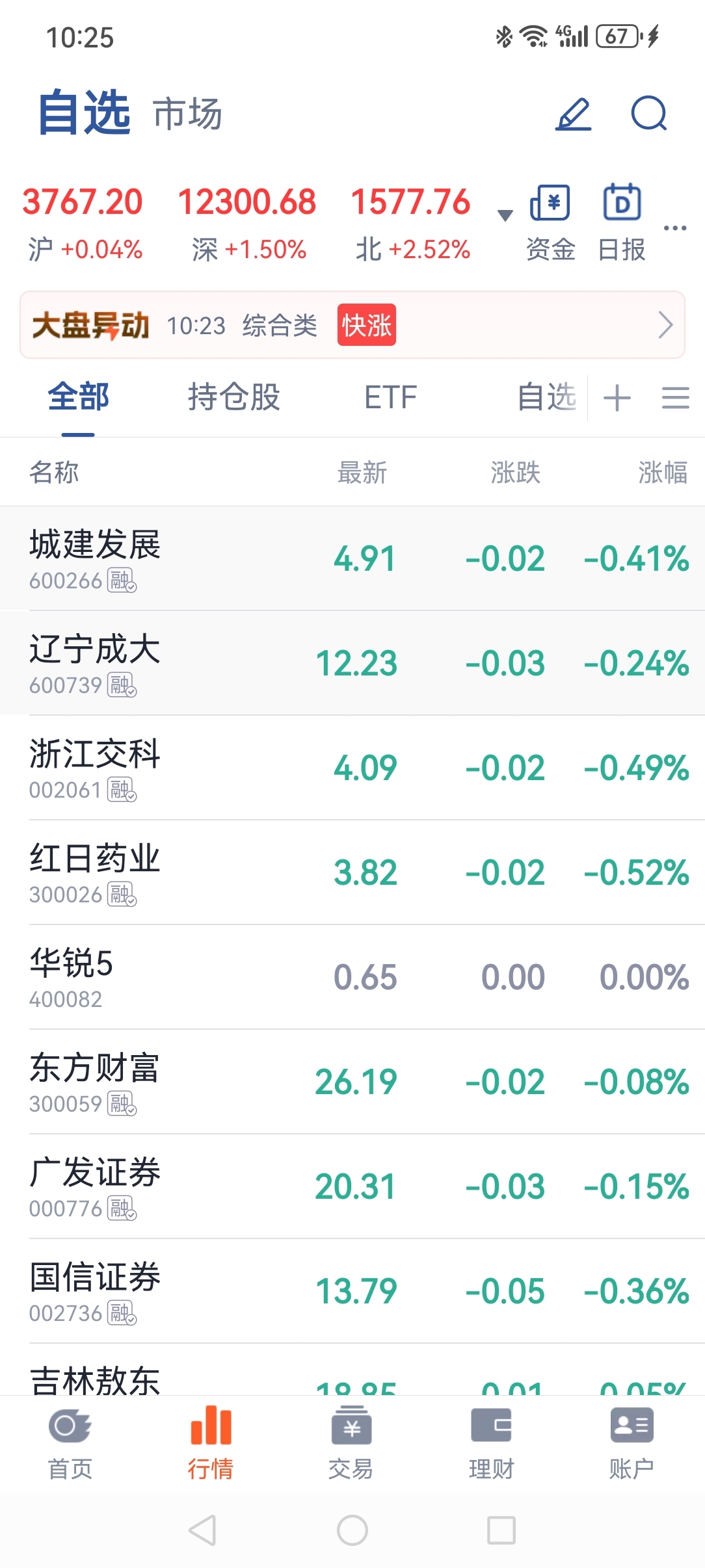Image resolution: width=705 pixels, height=1568 pixels.
Task: Tap the plus icon to add group
Action: (x=617, y=398)
